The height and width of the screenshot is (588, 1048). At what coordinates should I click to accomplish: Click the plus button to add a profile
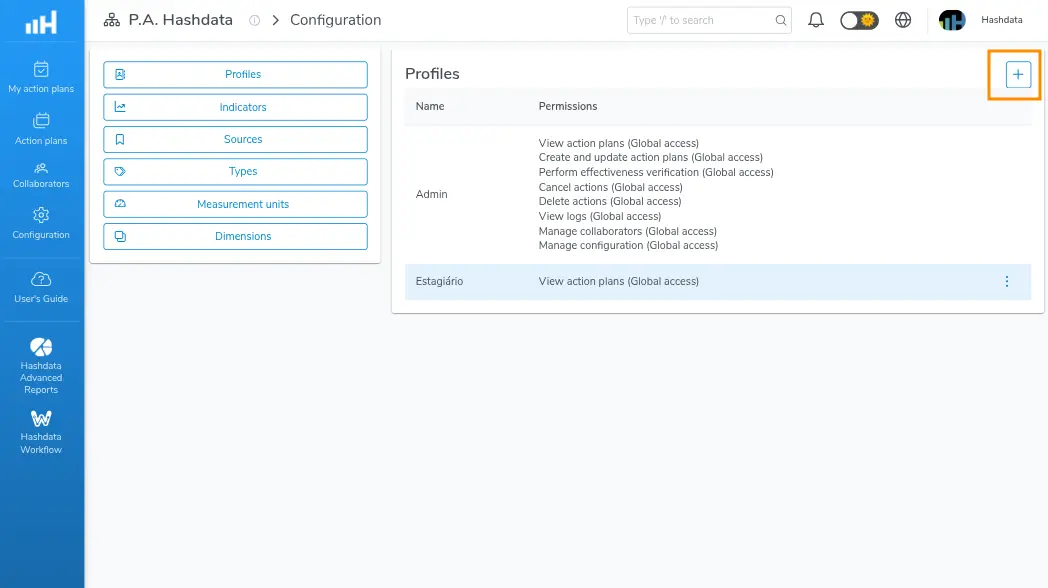(1018, 74)
